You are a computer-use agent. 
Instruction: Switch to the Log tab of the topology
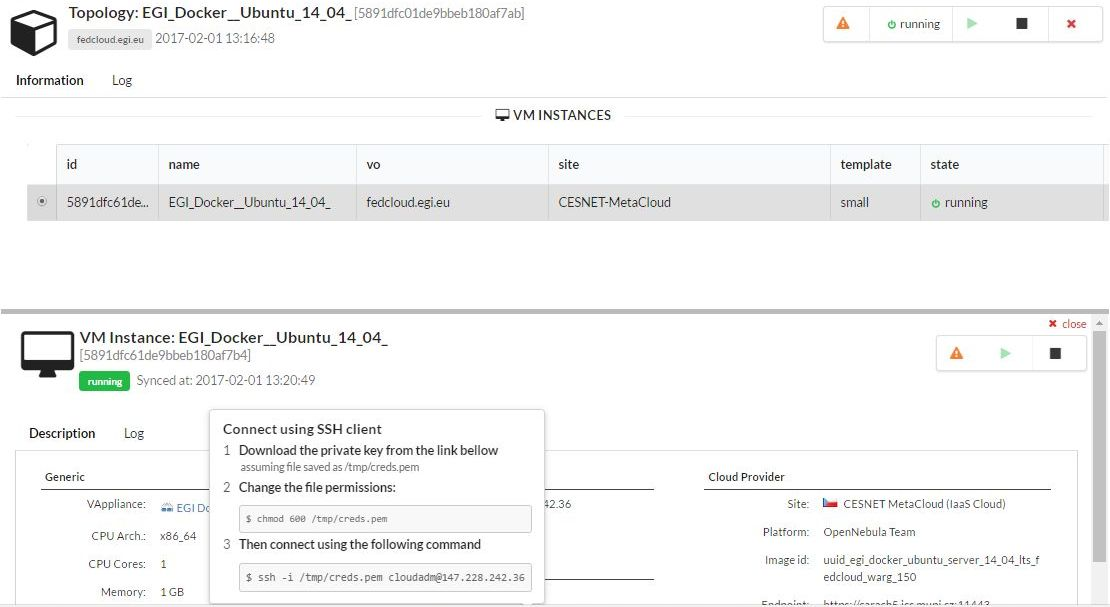pos(122,80)
